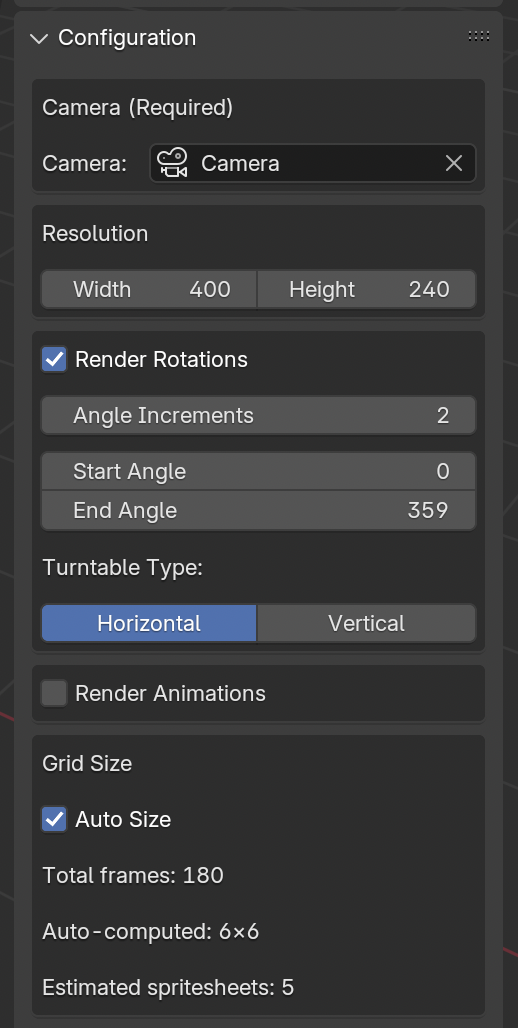The width and height of the screenshot is (518, 1028).
Task: Click the Turntable Type label
Action: (123, 567)
